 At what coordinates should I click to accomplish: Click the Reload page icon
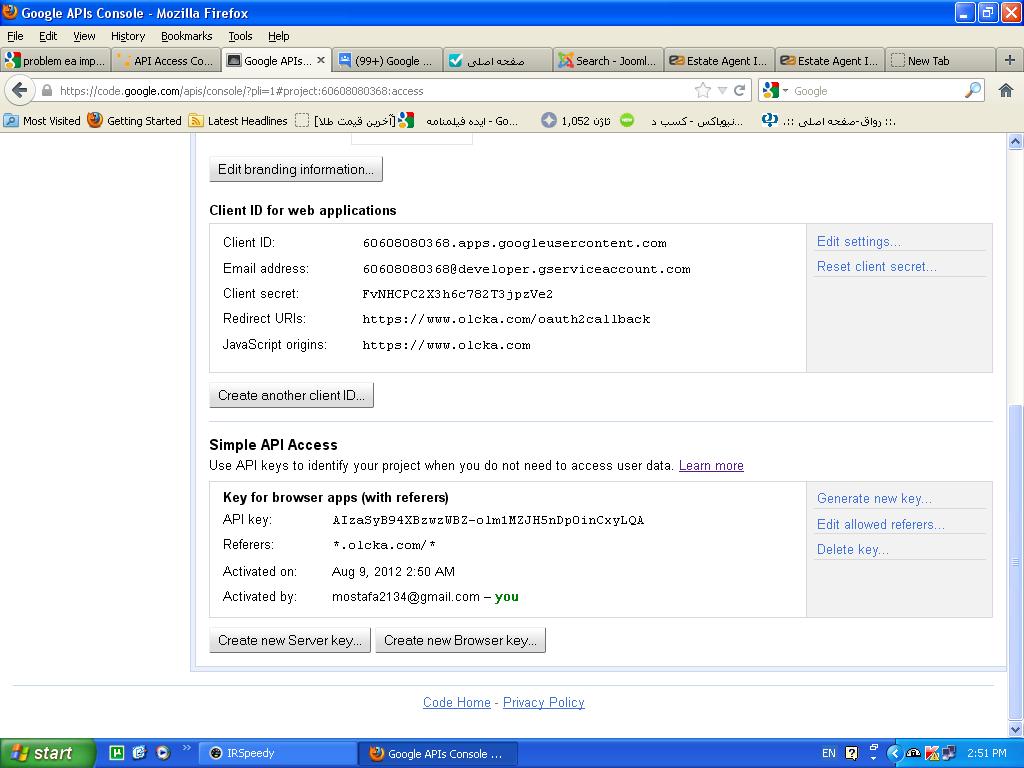(739, 91)
